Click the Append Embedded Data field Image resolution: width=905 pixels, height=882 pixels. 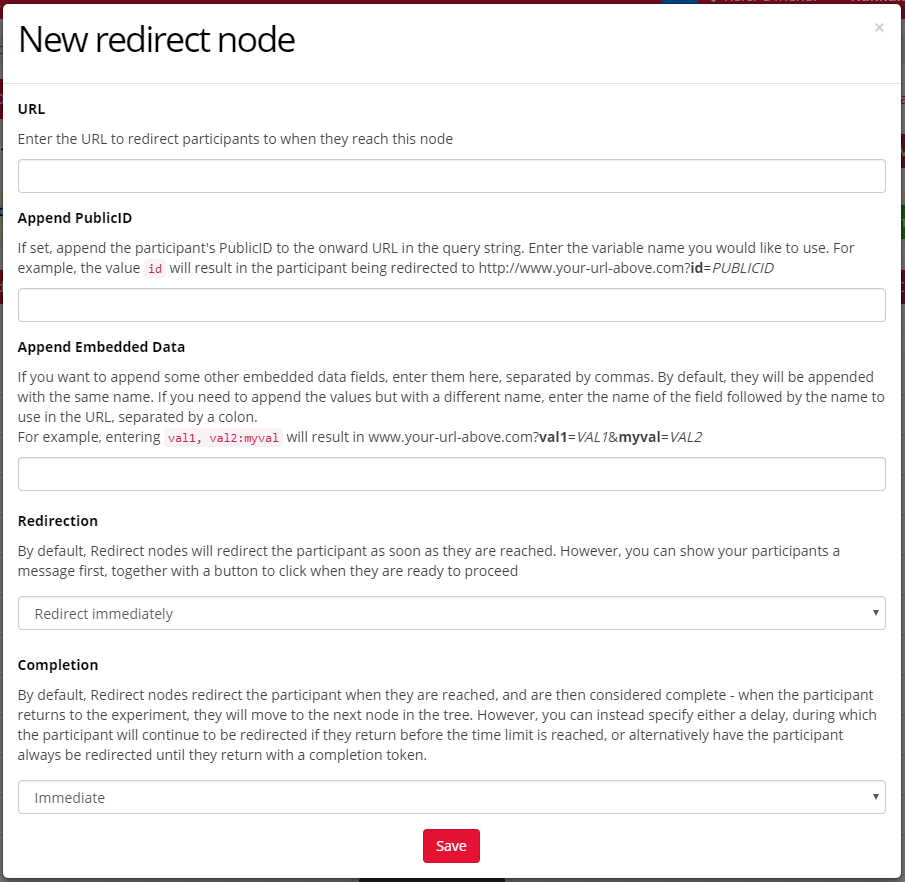452,474
